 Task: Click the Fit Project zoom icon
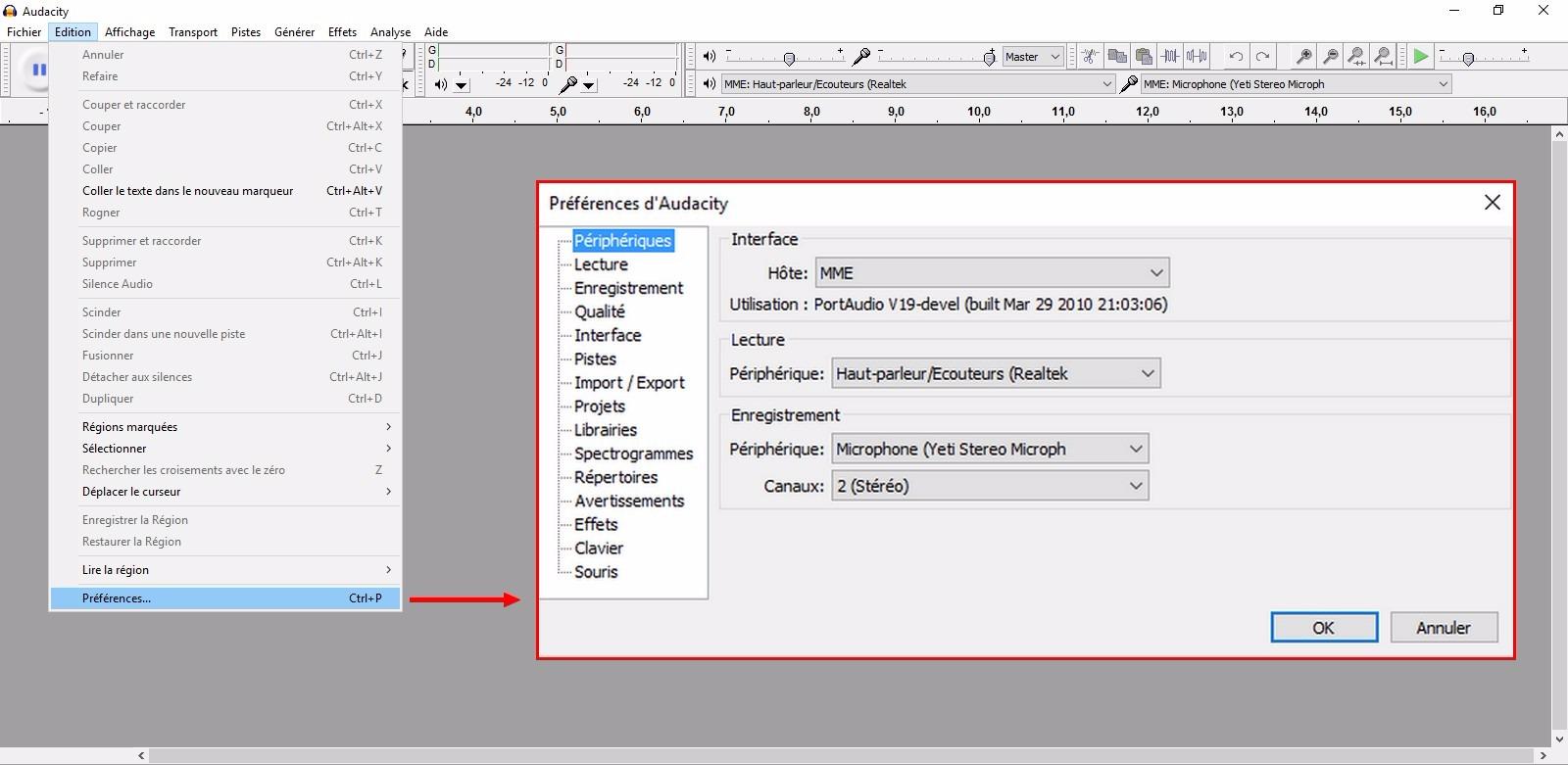[1383, 57]
